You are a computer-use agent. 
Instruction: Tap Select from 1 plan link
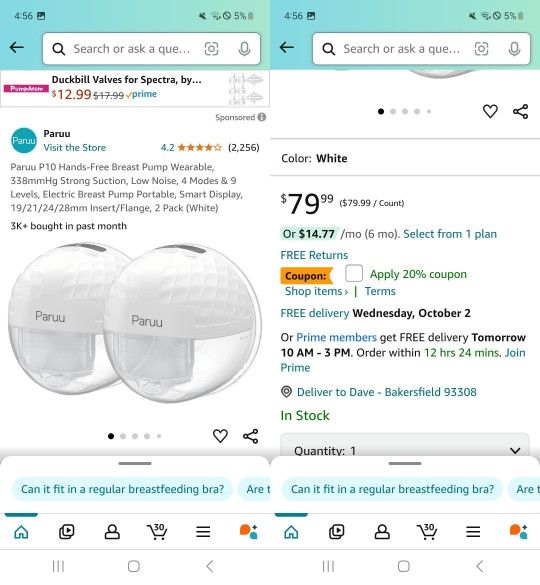[450, 234]
